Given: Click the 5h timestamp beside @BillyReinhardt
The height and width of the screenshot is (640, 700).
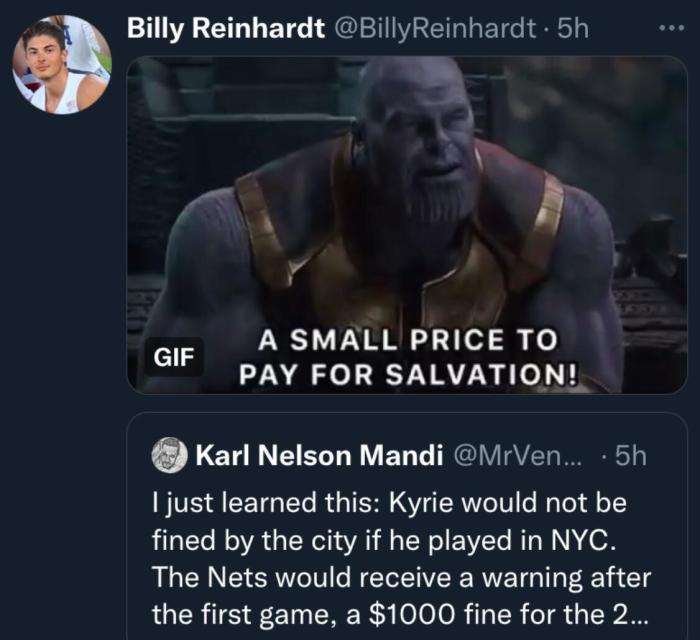Looking at the screenshot, I should (573, 29).
